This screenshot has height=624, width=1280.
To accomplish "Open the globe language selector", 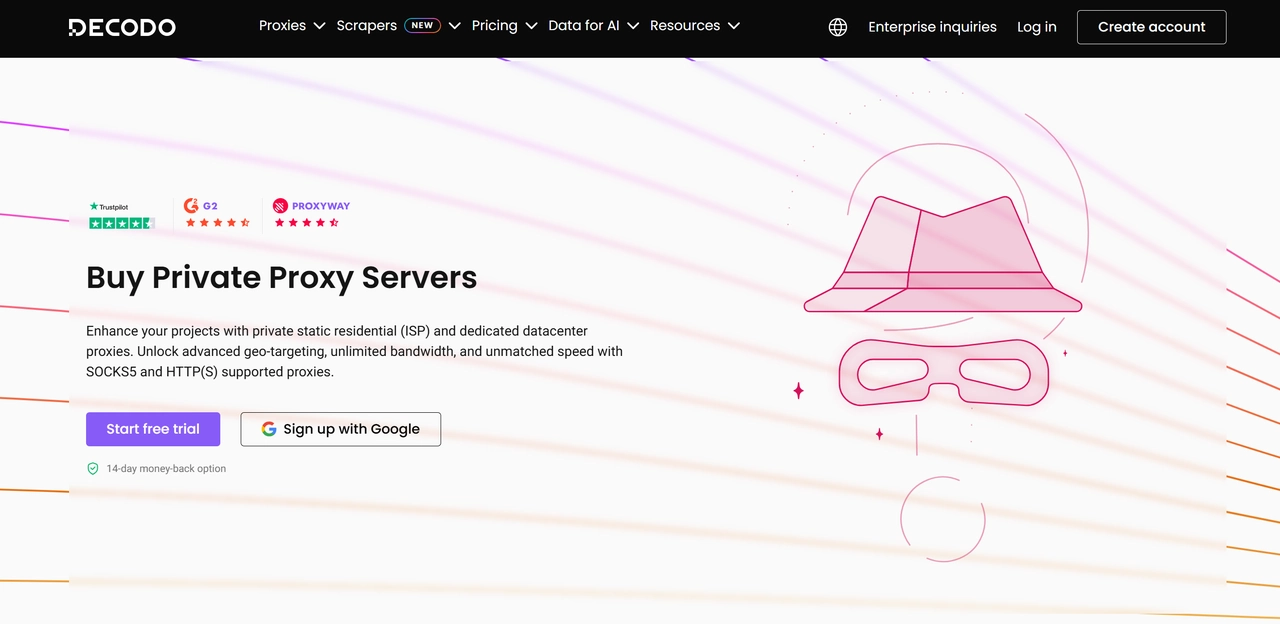I will click(x=838, y=27).
